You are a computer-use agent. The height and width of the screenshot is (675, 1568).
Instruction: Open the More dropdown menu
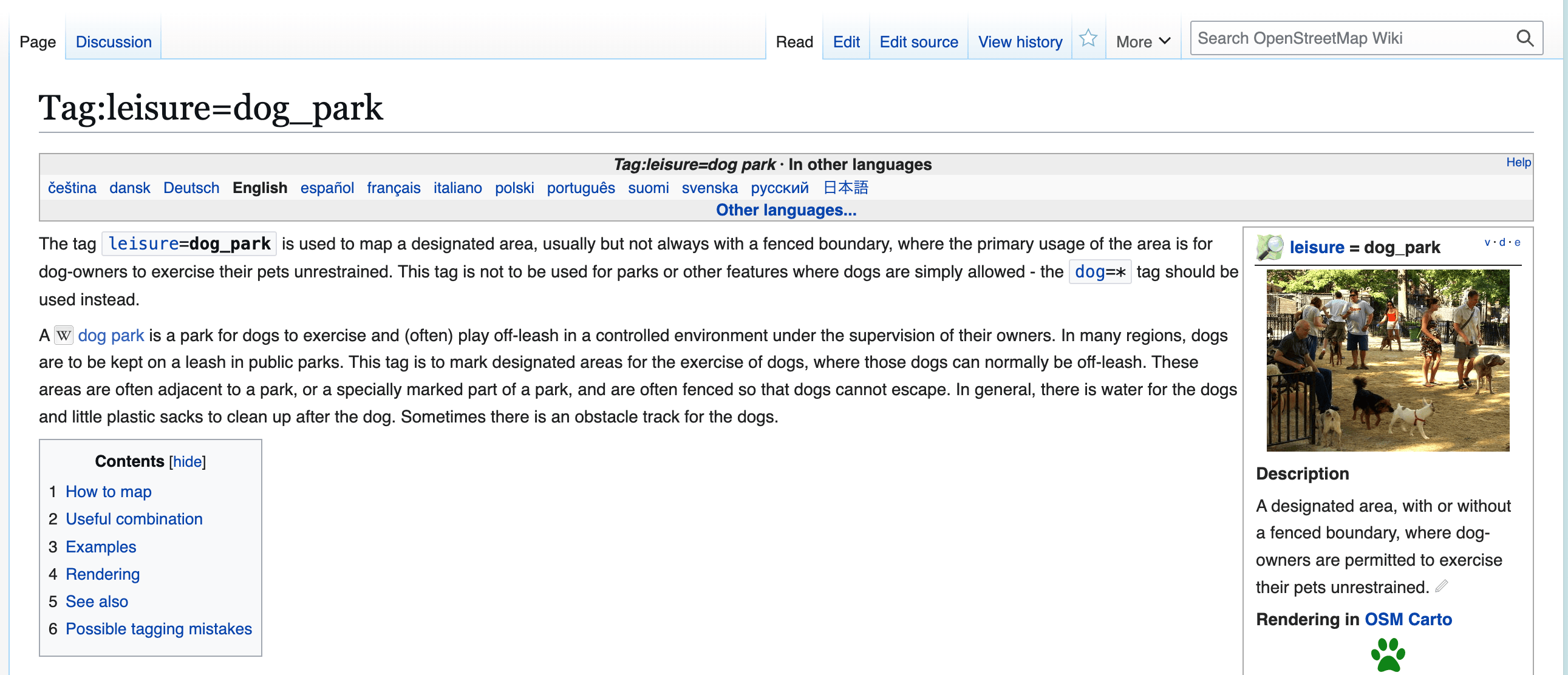(x=1142, y=41)
